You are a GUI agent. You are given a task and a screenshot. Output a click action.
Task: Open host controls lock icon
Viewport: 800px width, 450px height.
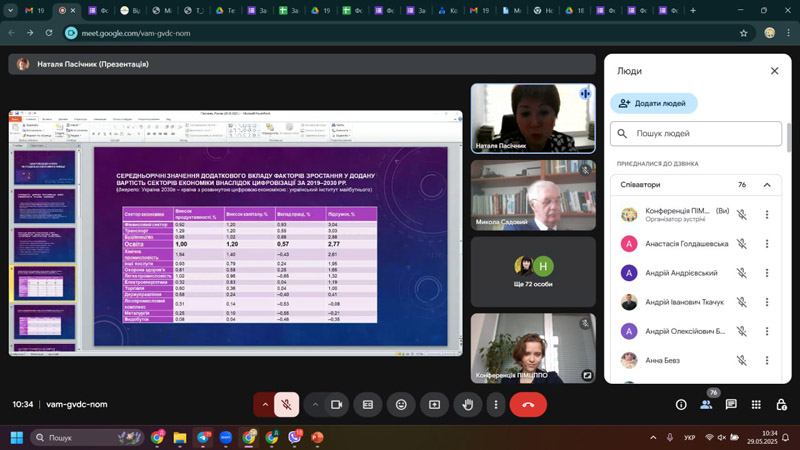click(781, 404)
